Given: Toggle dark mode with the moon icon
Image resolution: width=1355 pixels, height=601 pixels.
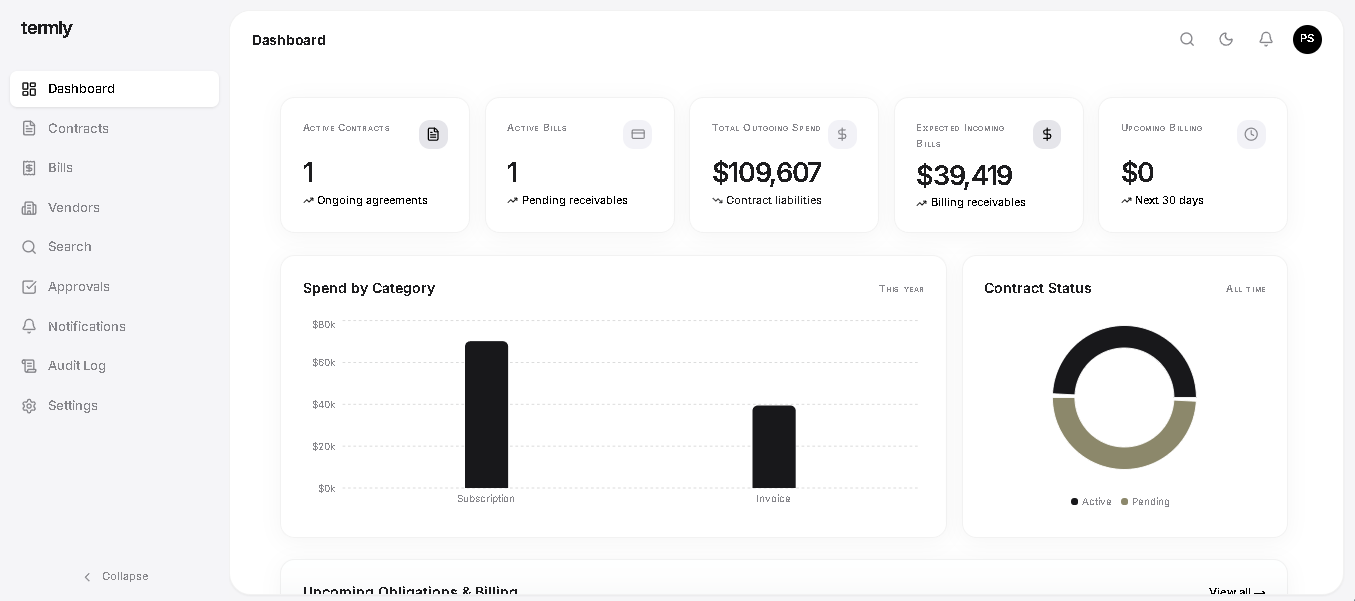Looking at the screenshot, I should (x=1226, y=39).
